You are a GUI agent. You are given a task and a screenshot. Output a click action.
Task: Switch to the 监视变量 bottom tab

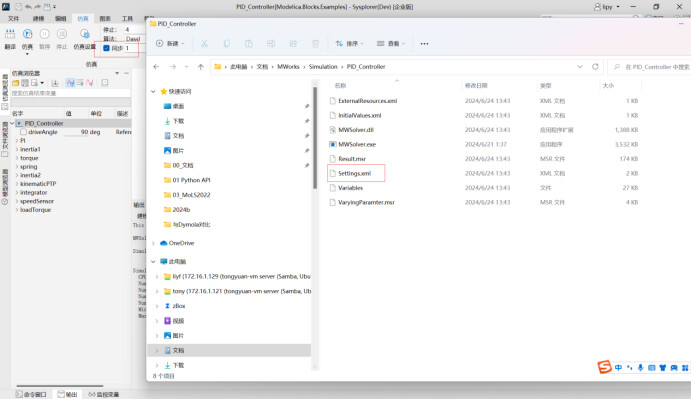click(104, 394)
